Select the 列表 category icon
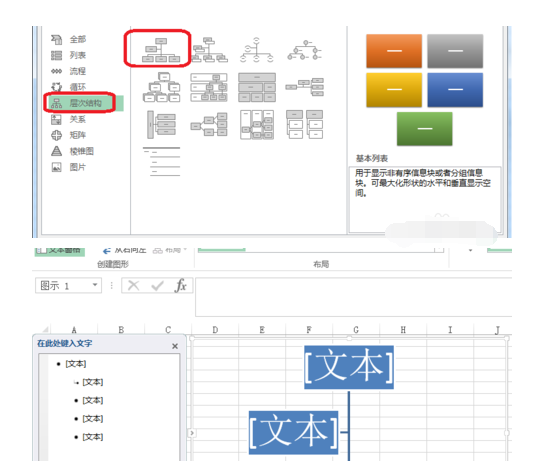Viewport: 535px width, 466px height. click(56, 55)
